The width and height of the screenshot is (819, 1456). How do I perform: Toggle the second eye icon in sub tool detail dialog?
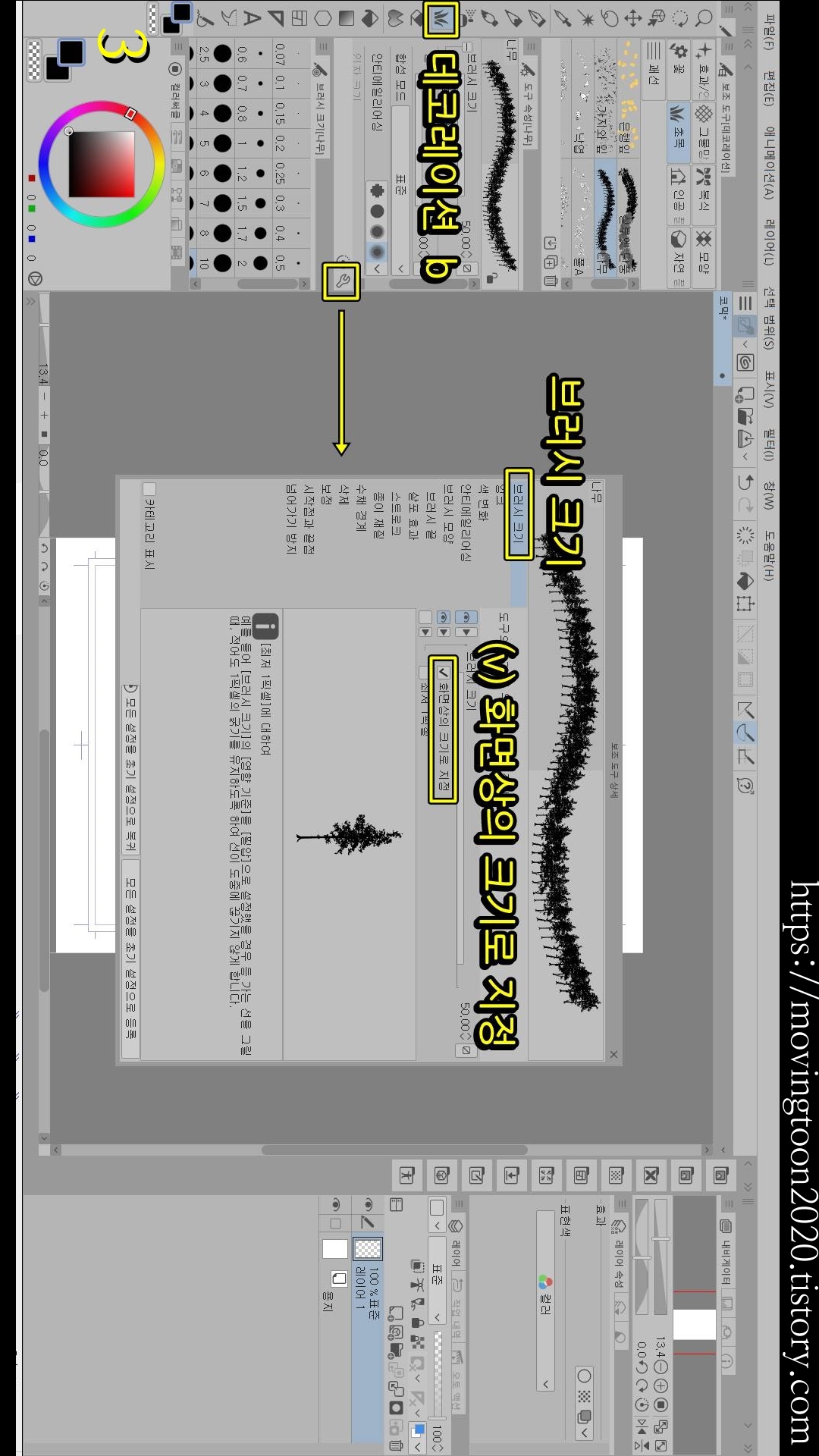pyautogui.click(x=444, y=617)
